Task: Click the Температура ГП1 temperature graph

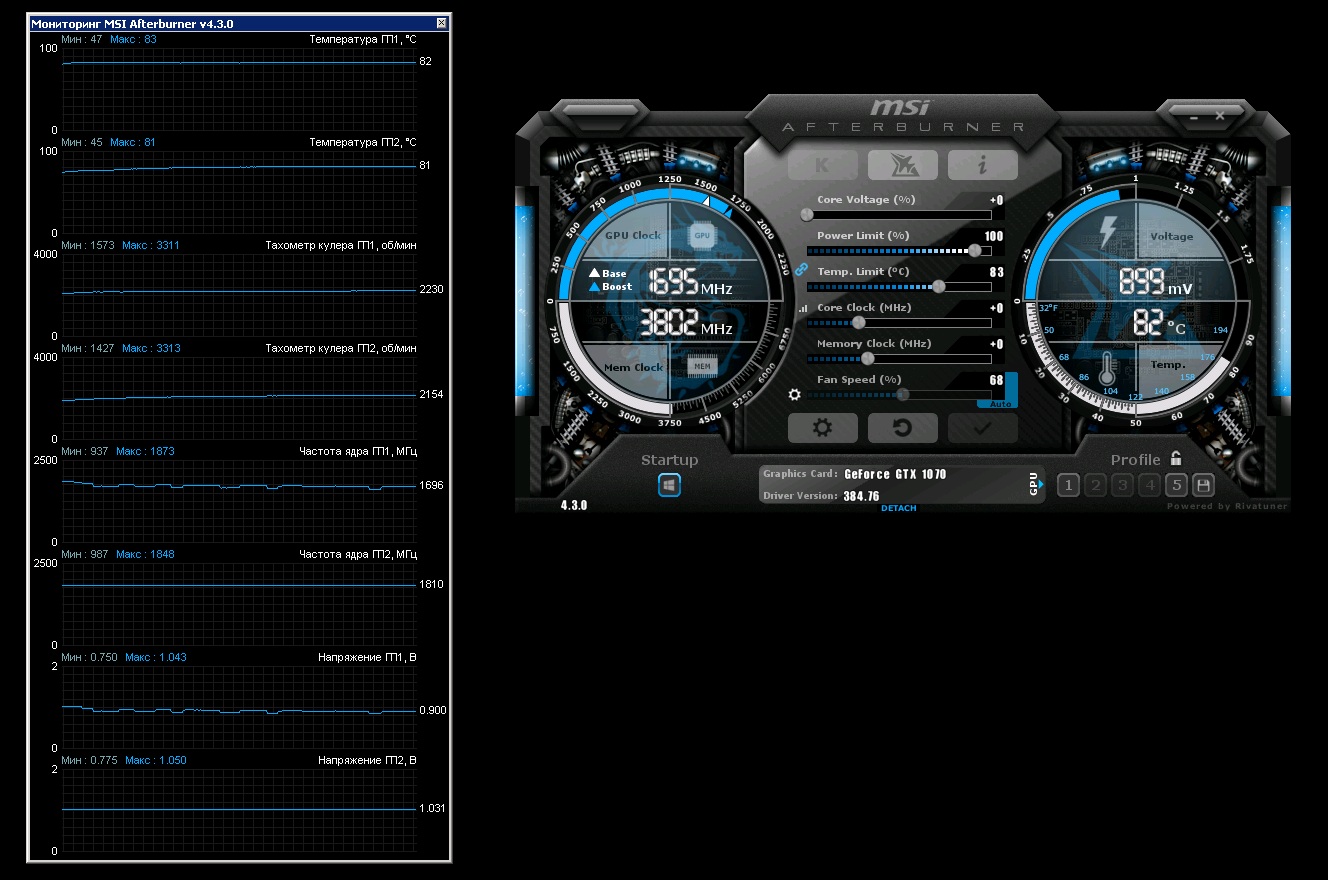Action: point(239,89)
